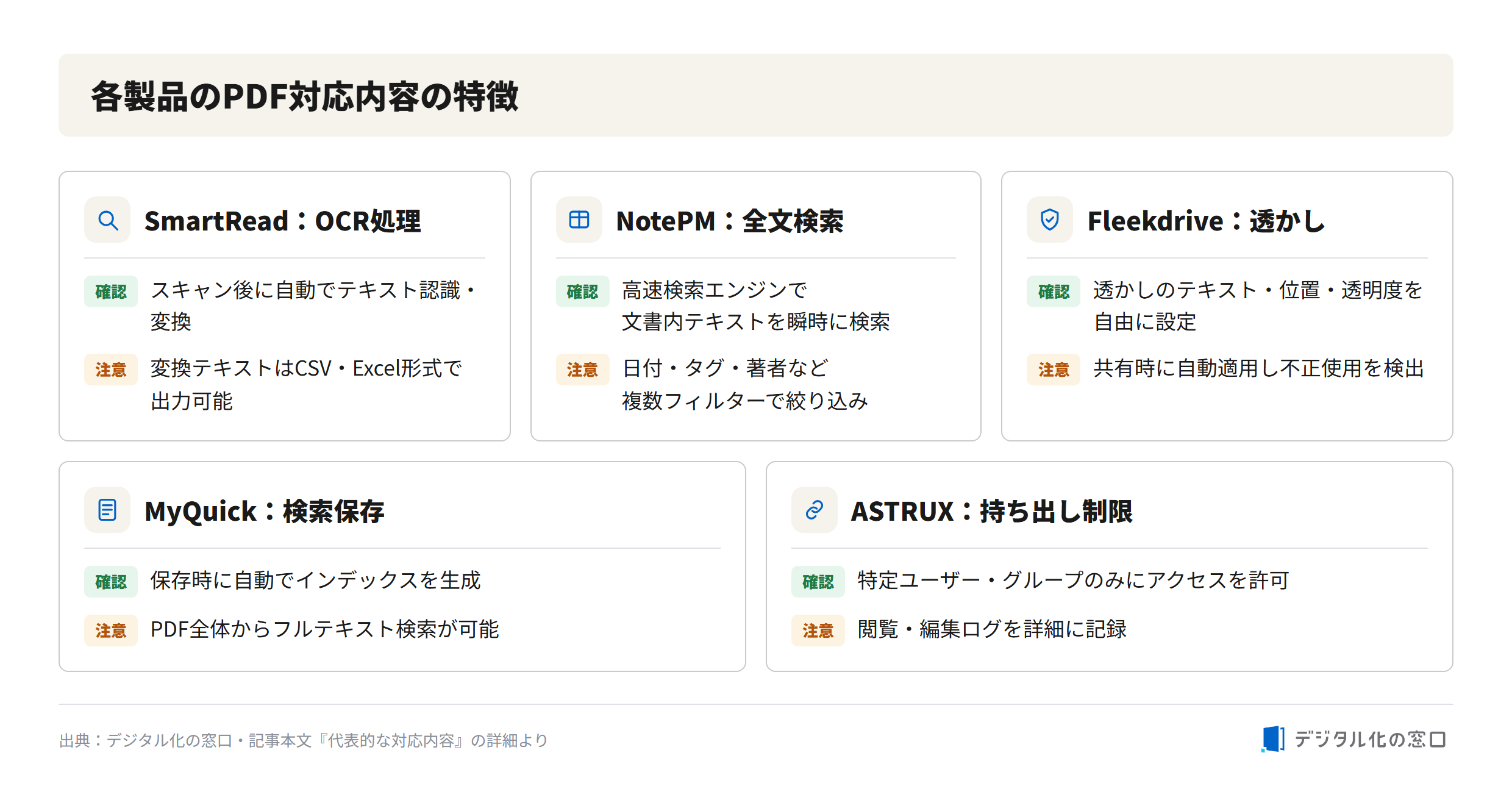
Task: Click the ASTRUX card's green 確認 badge
Action: [x=818, y=582]
